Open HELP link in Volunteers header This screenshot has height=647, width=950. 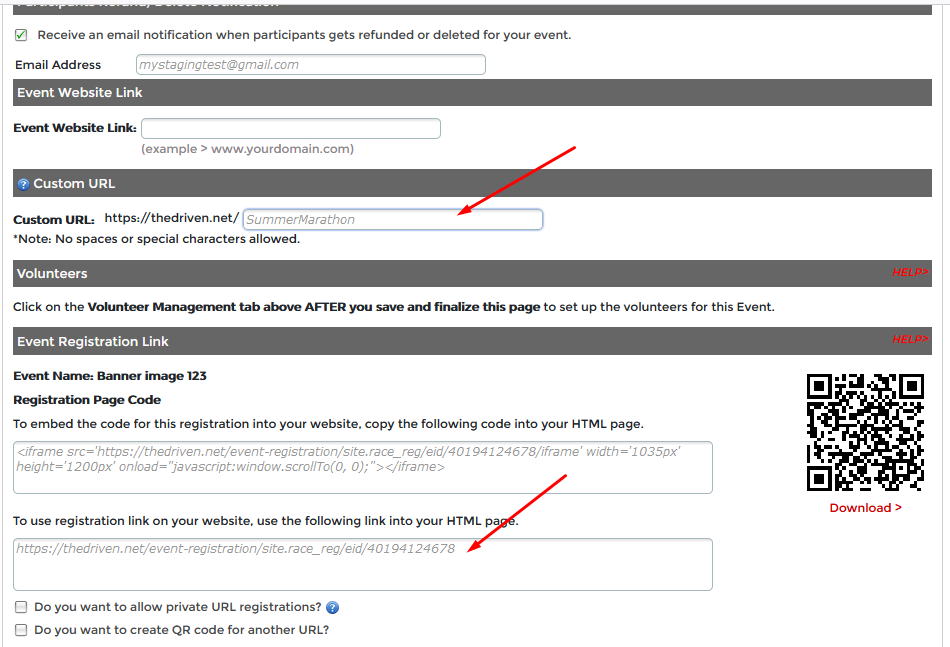(x=910, y=272)
